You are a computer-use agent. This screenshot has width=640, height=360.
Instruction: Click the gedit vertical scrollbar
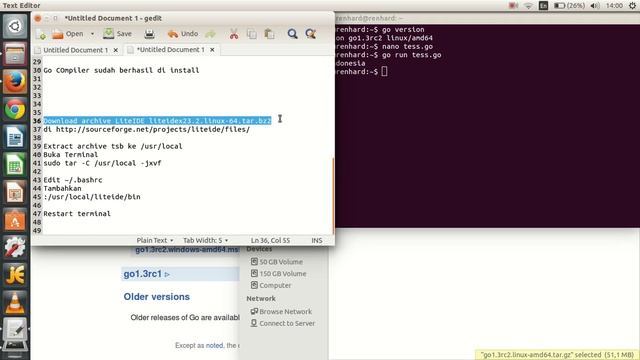[x=333, y=196]
